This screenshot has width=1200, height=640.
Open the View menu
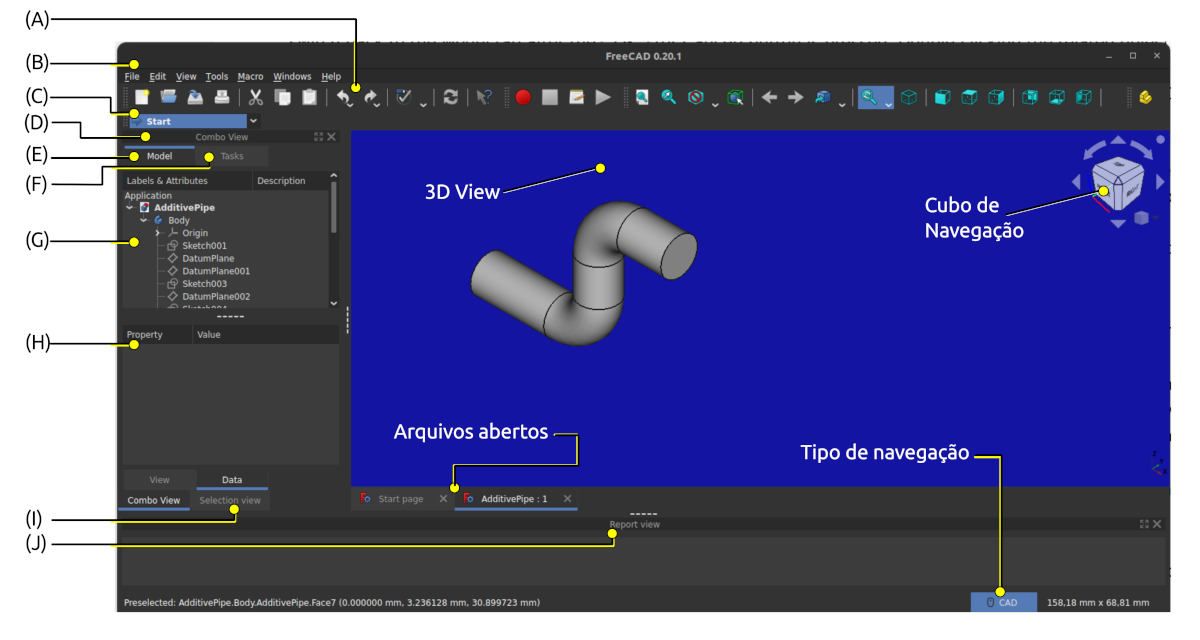click(x=186, y=76)
